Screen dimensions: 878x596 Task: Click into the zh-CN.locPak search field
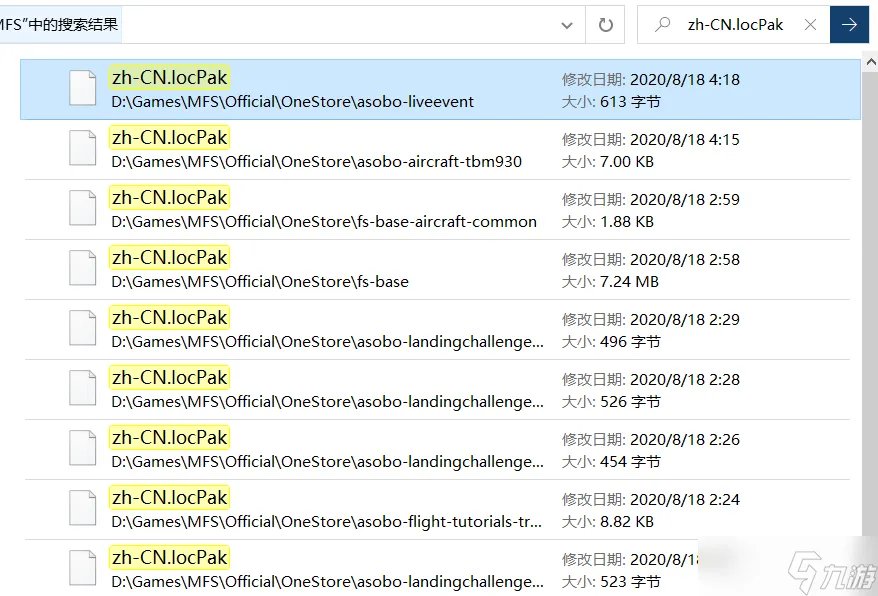[738, 25]
